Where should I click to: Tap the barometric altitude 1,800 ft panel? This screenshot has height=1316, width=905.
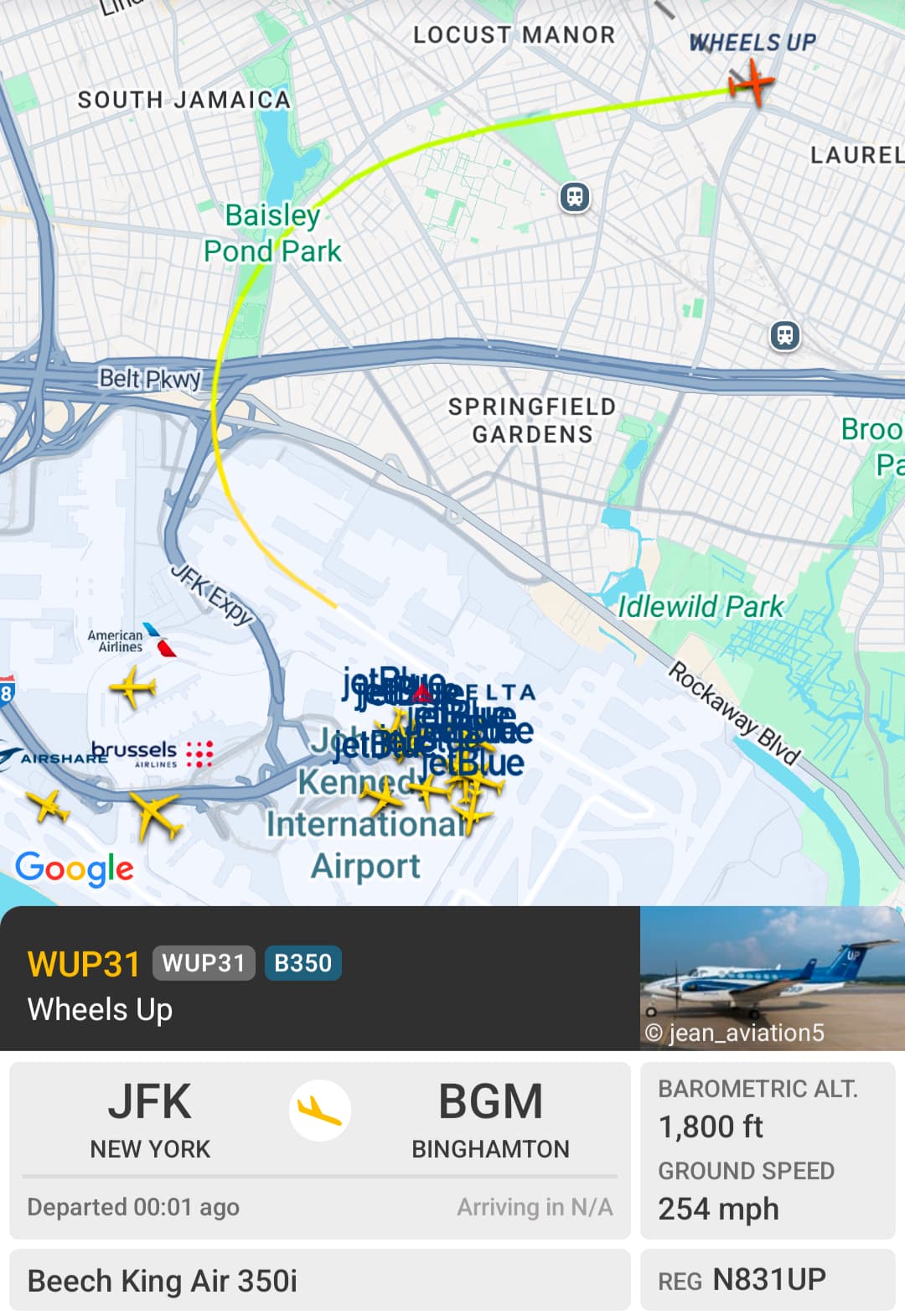[768, 1111]
